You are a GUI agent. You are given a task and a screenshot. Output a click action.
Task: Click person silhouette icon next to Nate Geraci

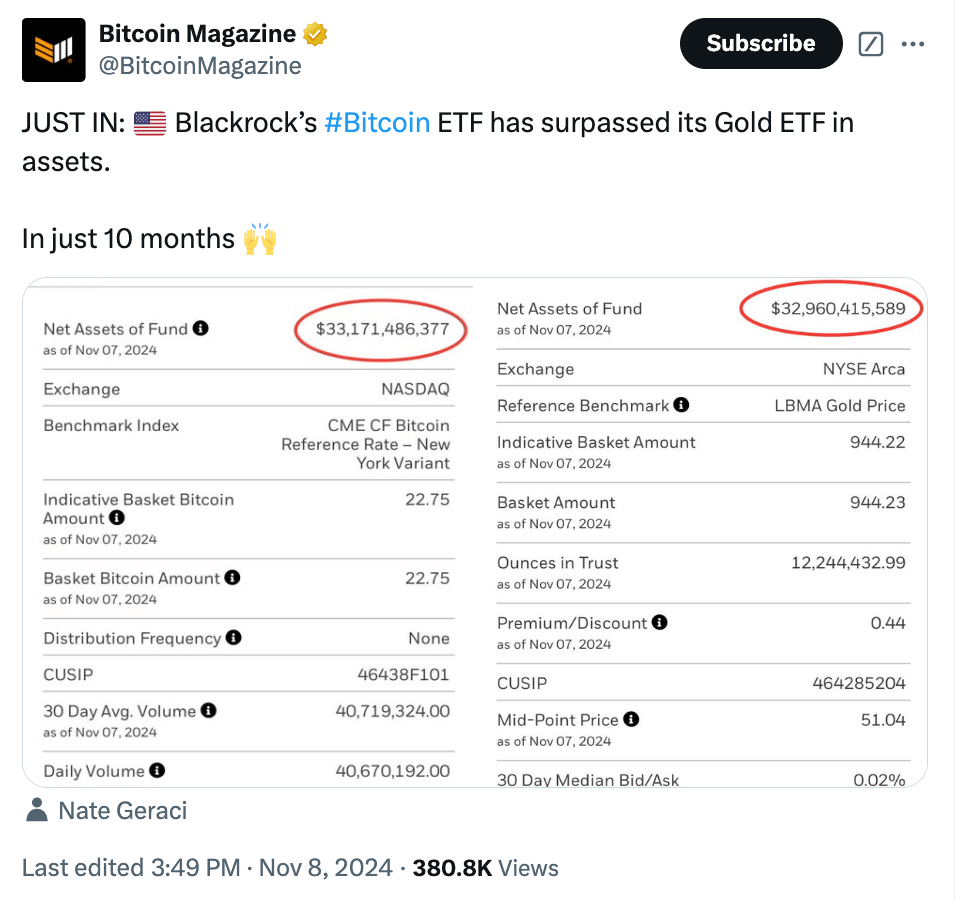(37, 810)
